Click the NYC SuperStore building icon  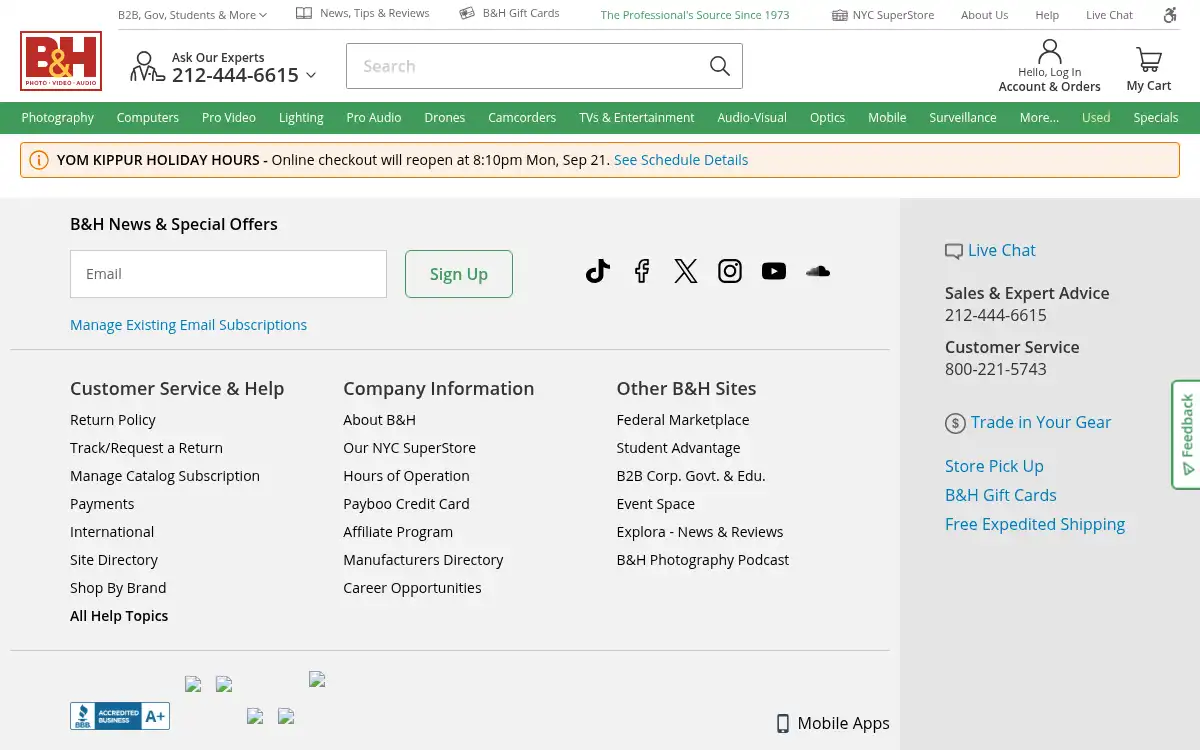(x=840, y=15)
